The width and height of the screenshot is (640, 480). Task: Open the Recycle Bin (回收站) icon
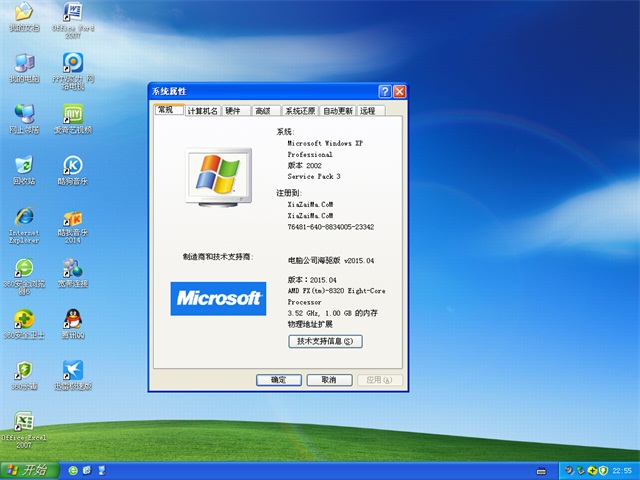(x=24, y=166)
